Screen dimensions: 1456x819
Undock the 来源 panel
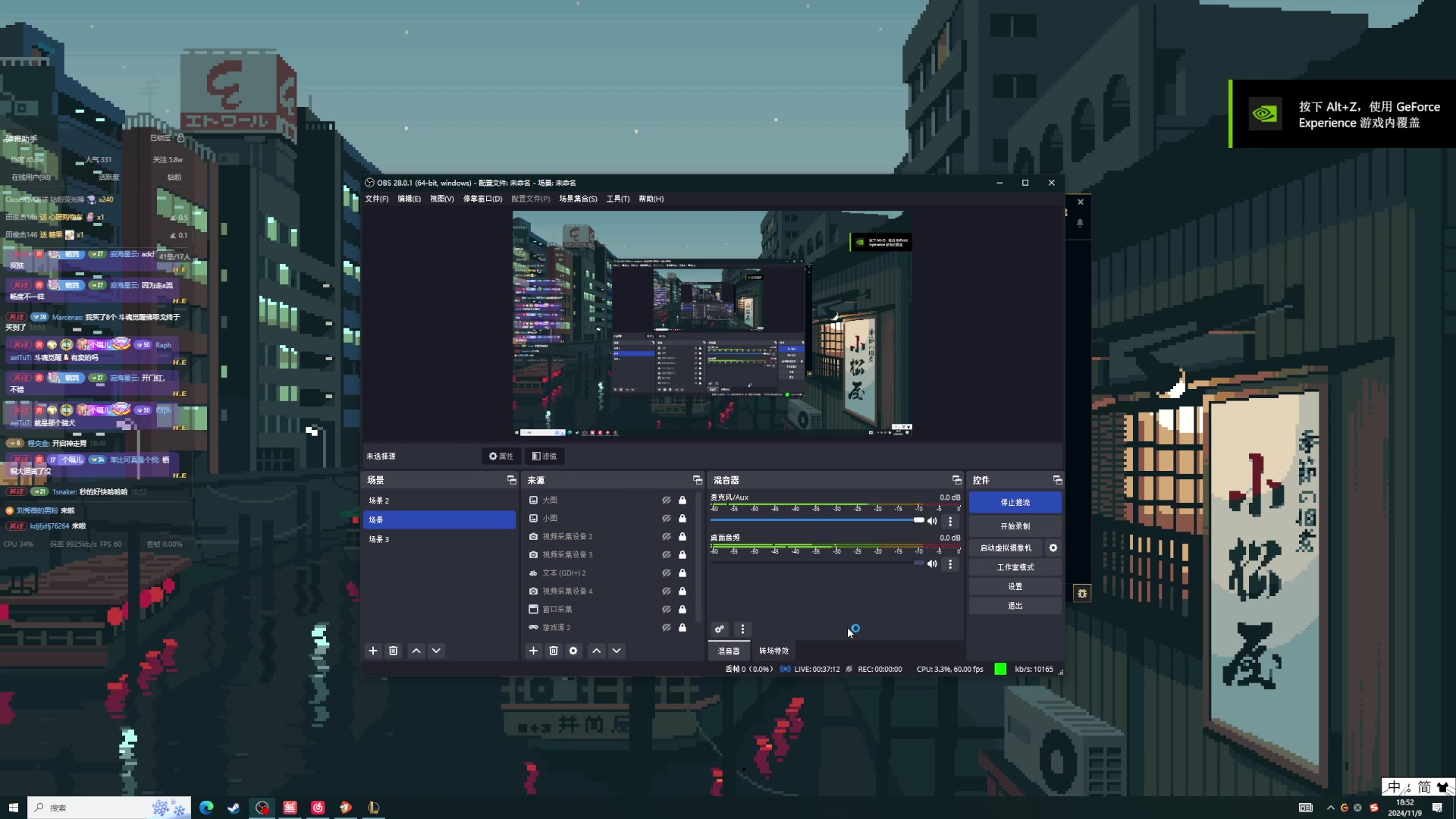click(x=697, y=480)
